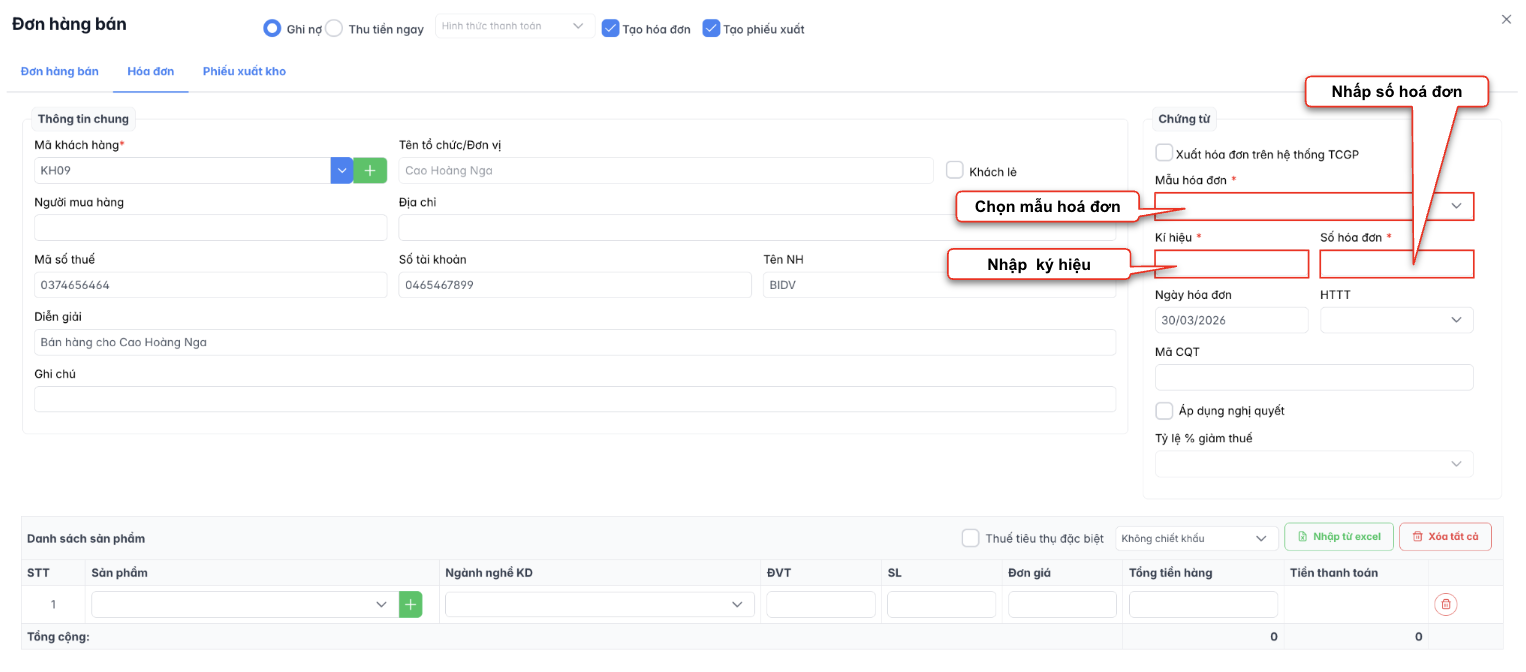Toggle the Tạo phiếu xuất checkbox
Image resolution: width=1526 pixels, height=672 pixels.
tap(711, 29)
